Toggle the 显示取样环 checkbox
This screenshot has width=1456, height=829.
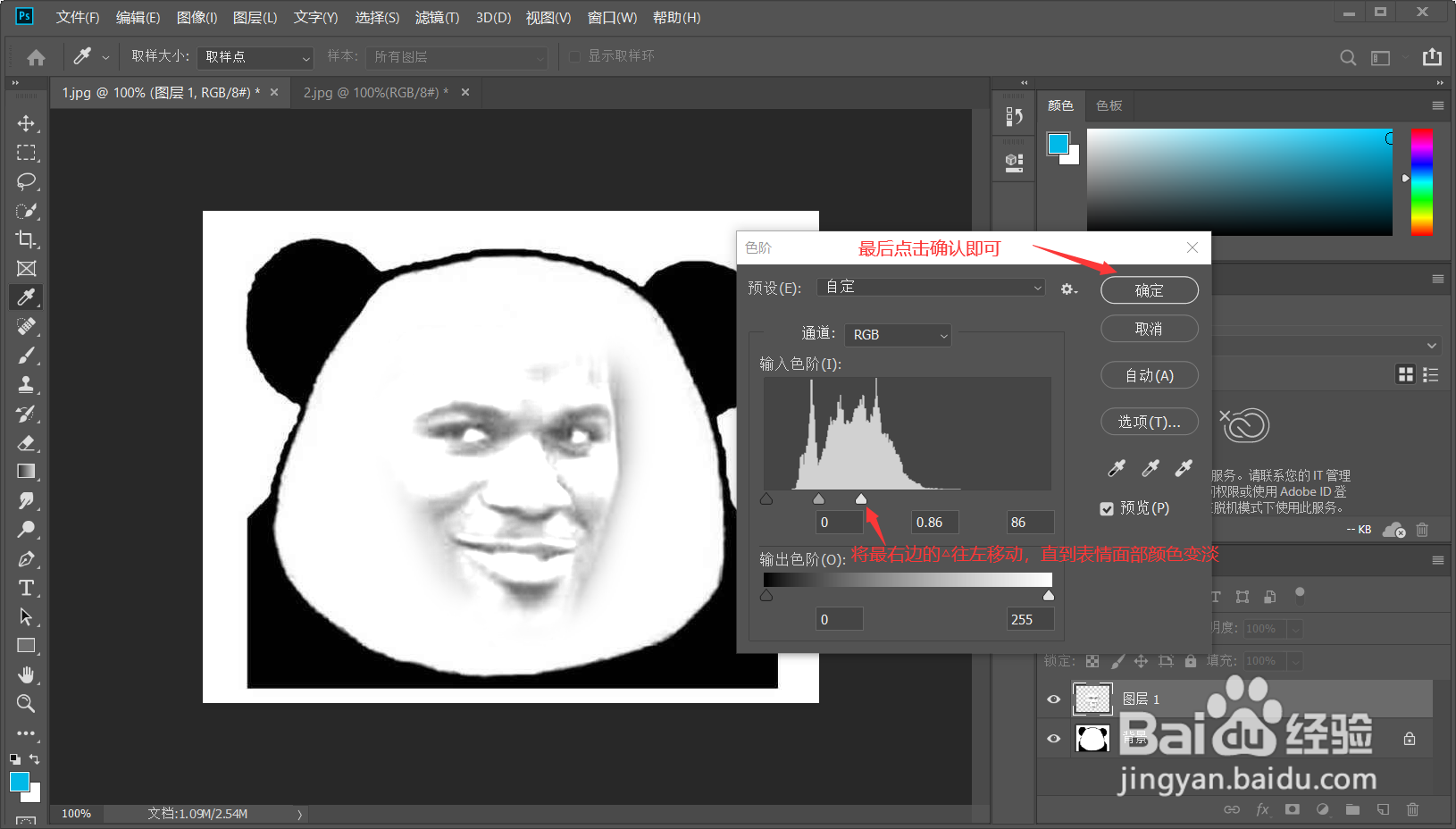(x=575, y=56)
